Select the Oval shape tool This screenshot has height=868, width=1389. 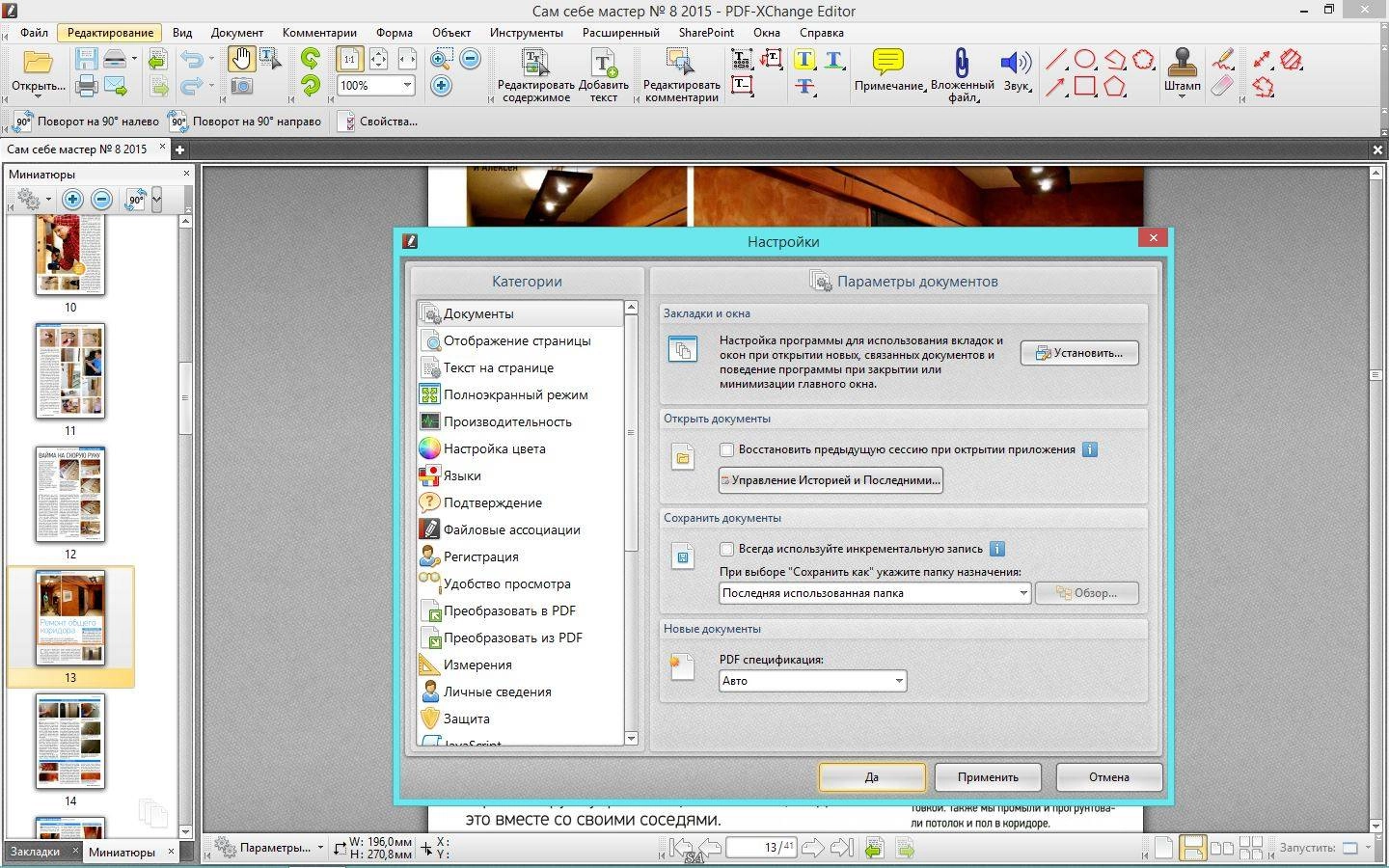[1085, 60]
